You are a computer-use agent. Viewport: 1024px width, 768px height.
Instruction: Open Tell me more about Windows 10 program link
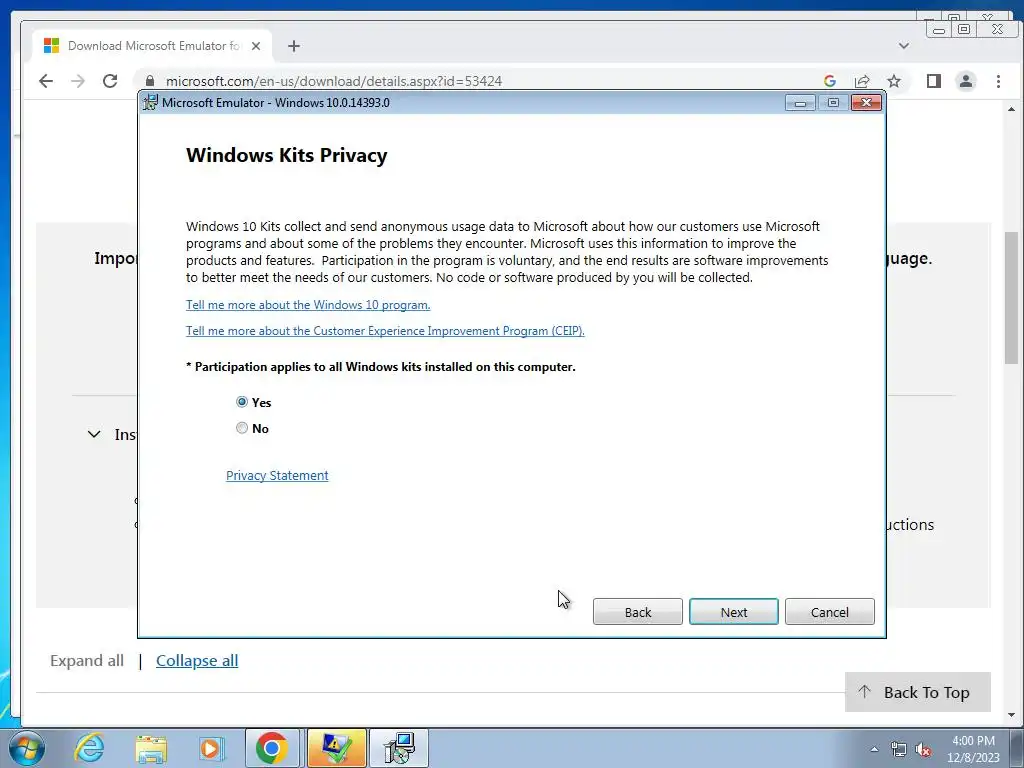click(308, 305)
